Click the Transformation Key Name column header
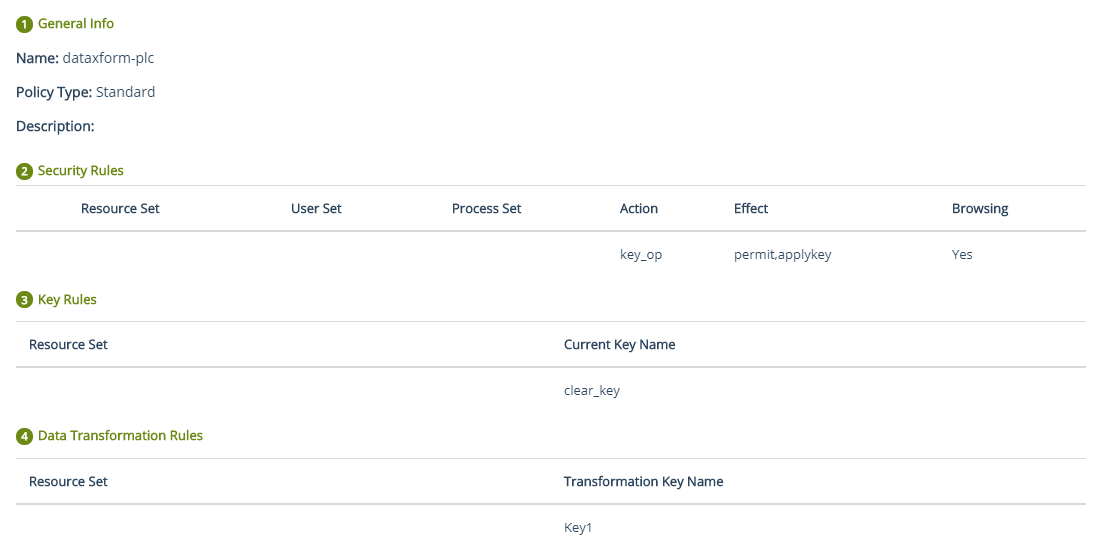The width and height of the screenshot is (1097, 547). click(643, 481)
